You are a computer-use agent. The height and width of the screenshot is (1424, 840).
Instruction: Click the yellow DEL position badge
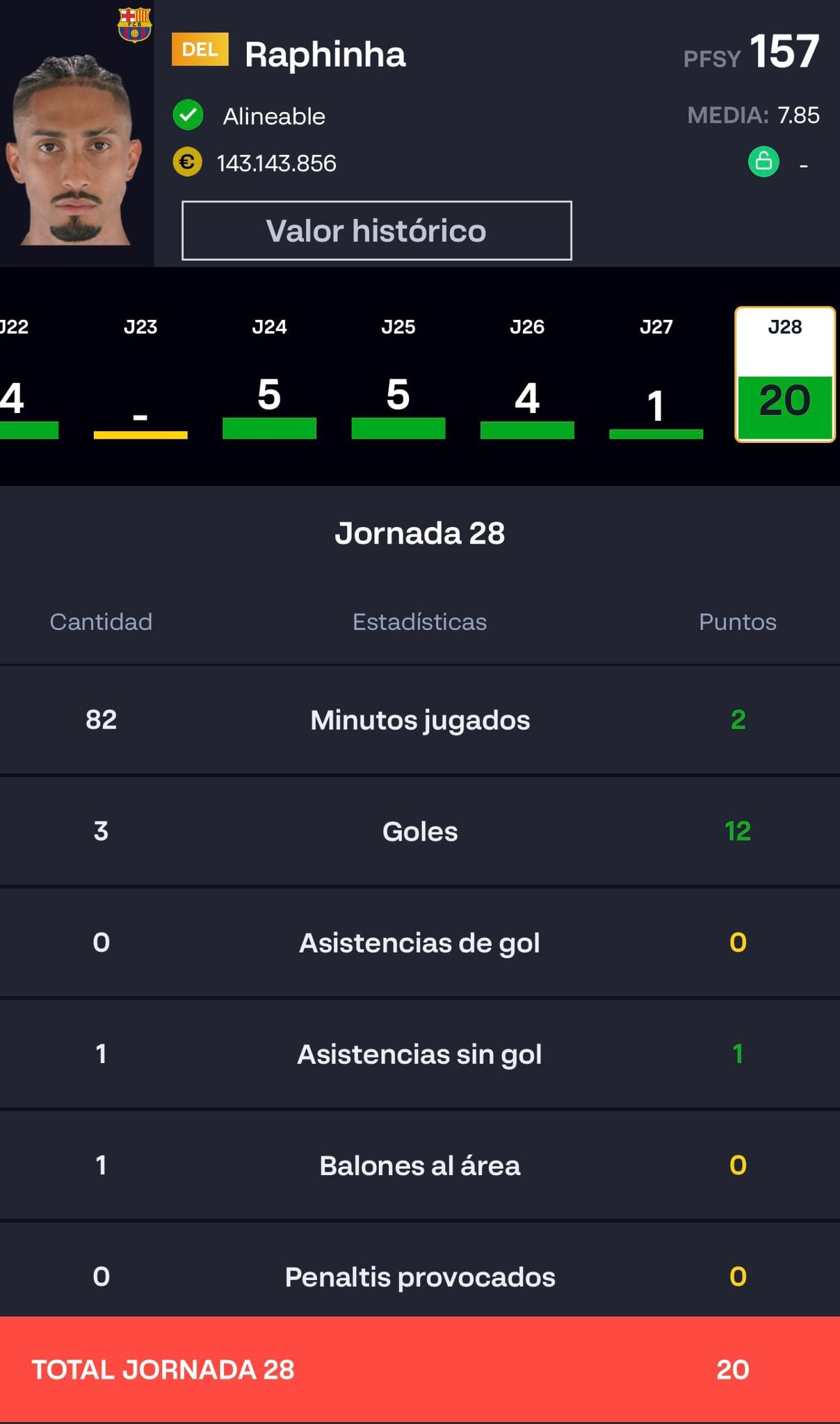200,50
